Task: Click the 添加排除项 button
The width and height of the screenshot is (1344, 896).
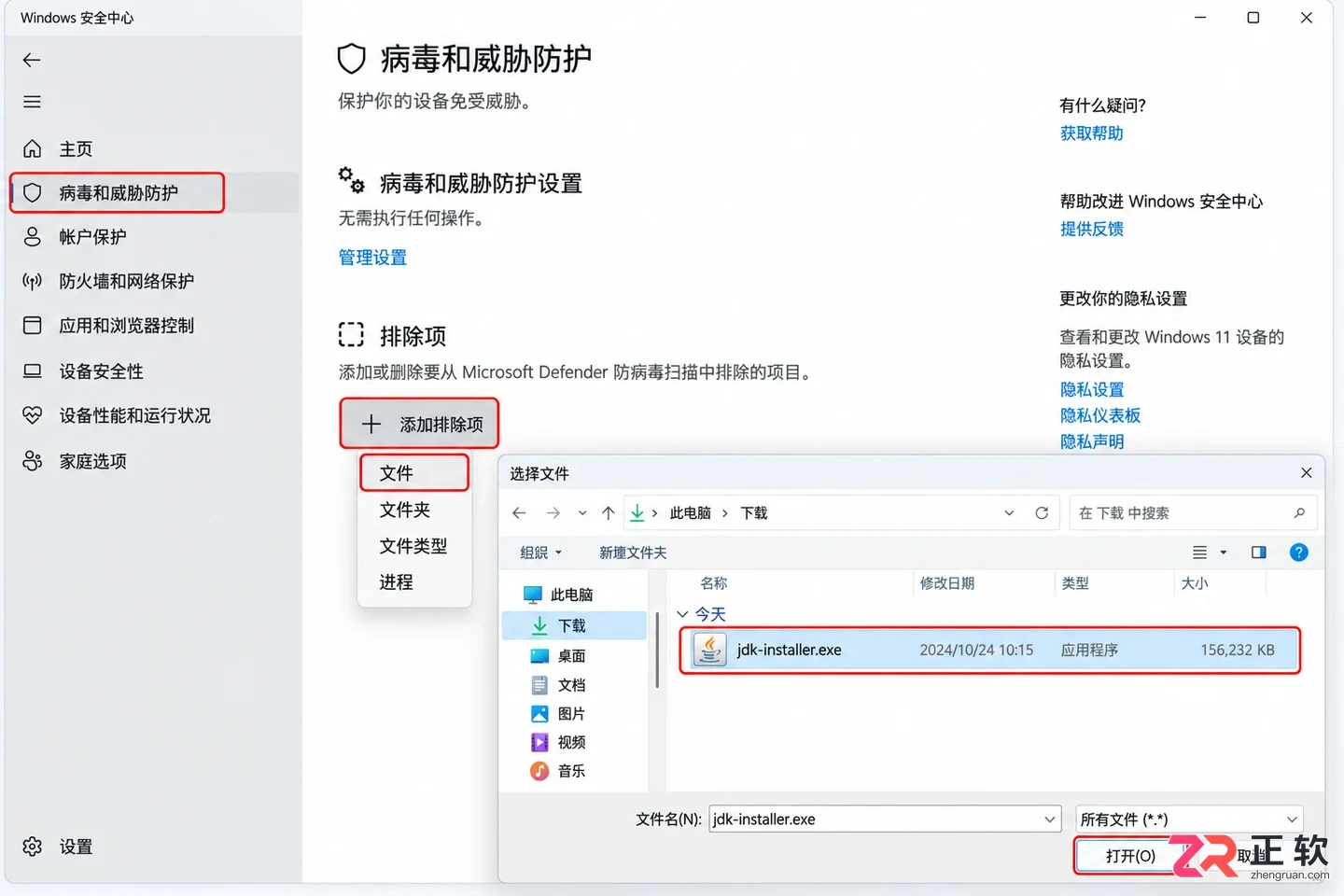Action: tap(419, 425)
